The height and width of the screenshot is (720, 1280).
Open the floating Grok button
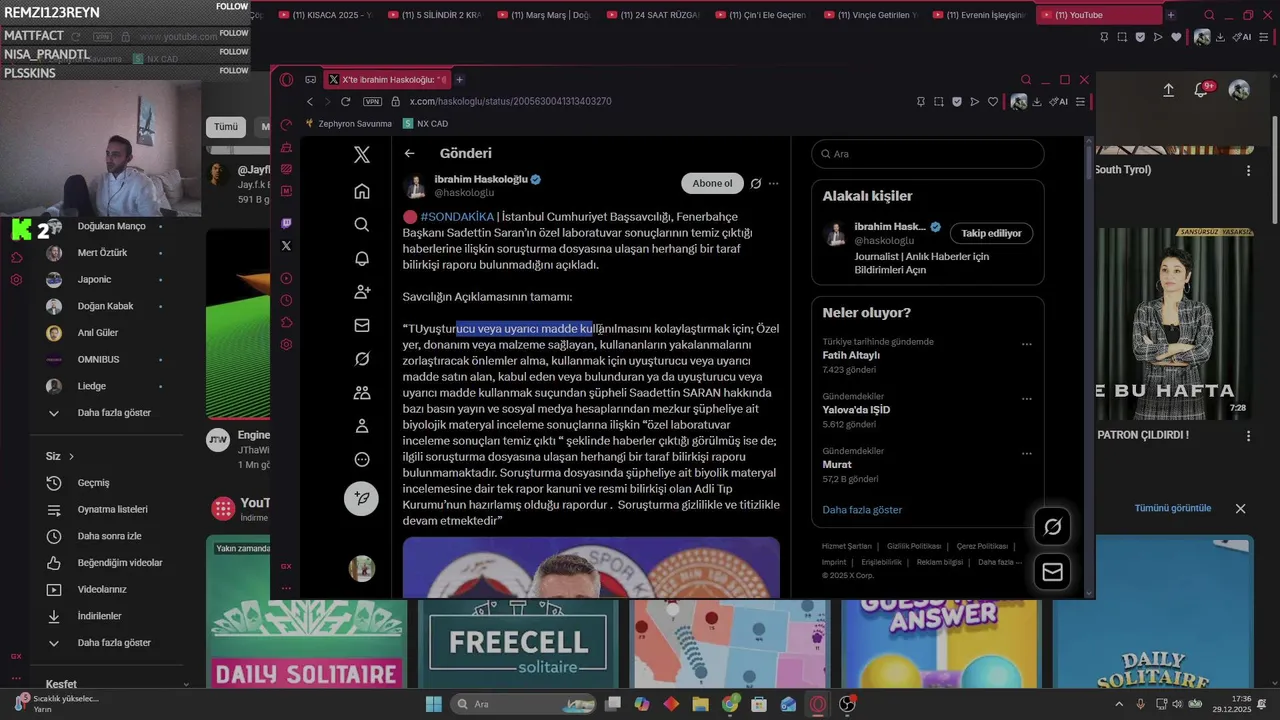point(1052,527)
